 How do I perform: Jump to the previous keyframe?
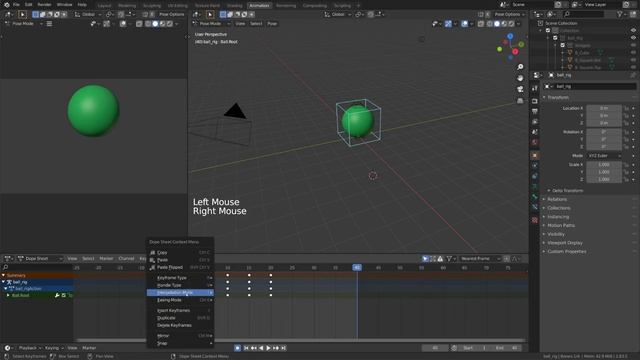253,348
